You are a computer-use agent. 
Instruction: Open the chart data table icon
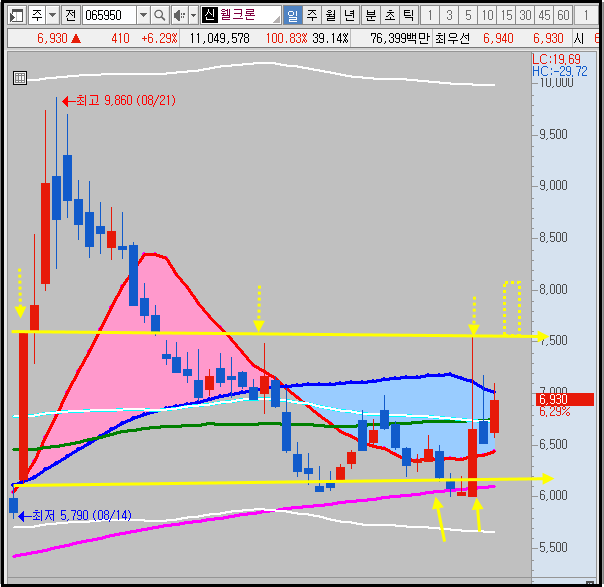coord(20,78)
